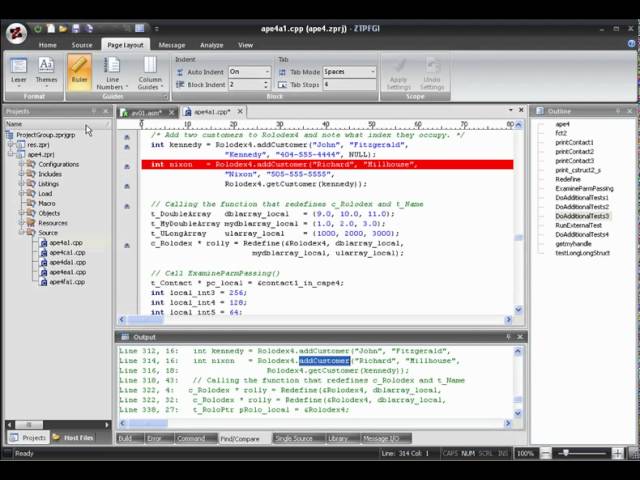Image resolution: width=640 pixels, height=480 pixels.
Task: Select the Macro folder in project tree
Action: (x=47, y=203)
